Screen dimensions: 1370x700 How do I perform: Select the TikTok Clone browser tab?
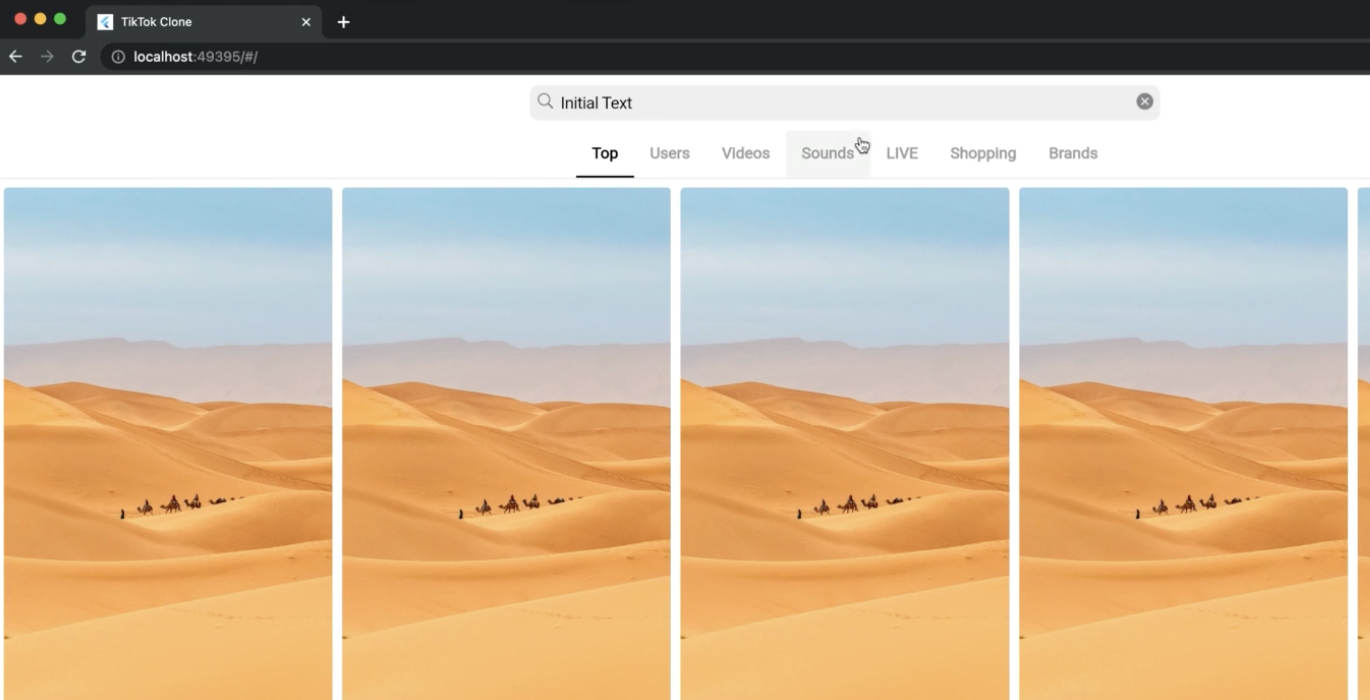pos(205,22)
